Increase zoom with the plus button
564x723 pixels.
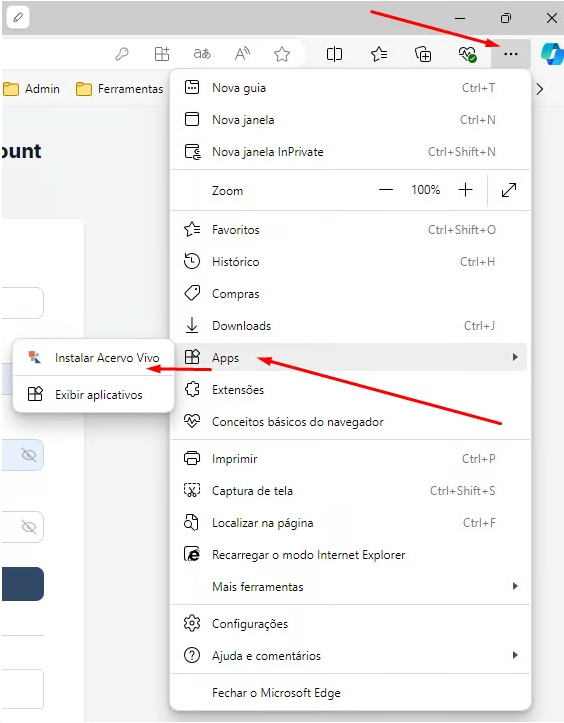465,190
